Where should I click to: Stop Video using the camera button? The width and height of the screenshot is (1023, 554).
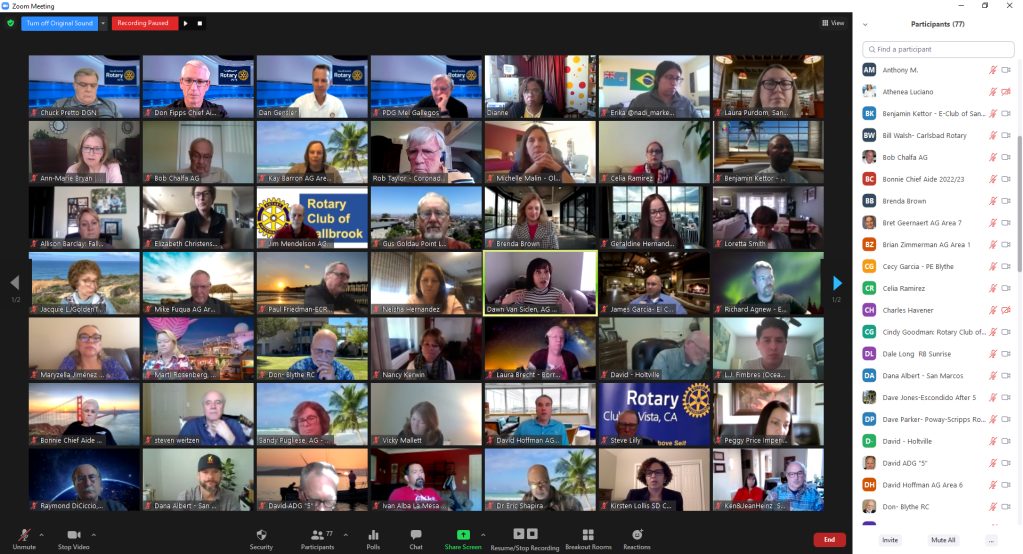[73, 539]
